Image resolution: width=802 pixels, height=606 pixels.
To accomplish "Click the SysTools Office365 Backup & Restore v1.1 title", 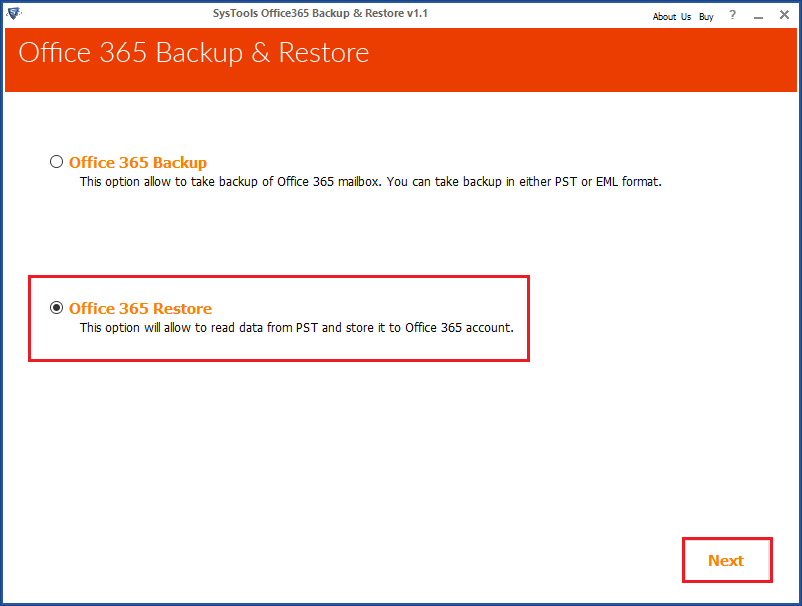I will 320,13.
